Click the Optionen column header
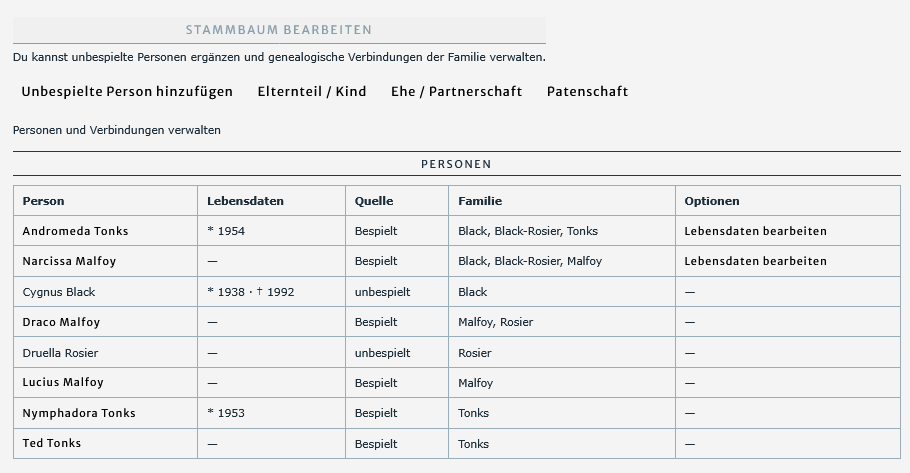Viewport: 910px width, 473px height. 712,201
